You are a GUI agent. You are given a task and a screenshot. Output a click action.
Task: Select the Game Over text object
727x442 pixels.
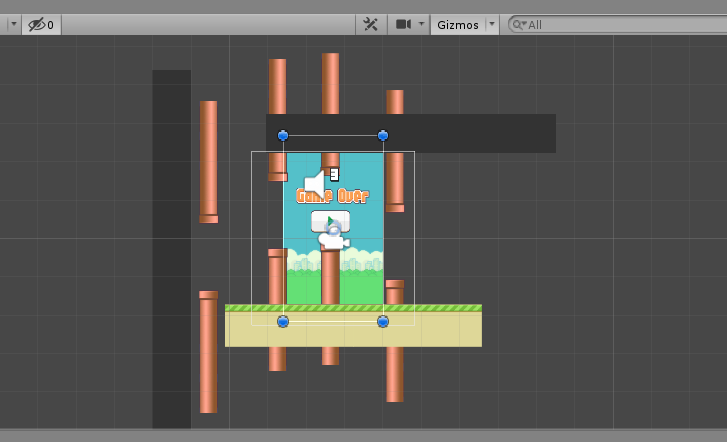pos(332,196)
